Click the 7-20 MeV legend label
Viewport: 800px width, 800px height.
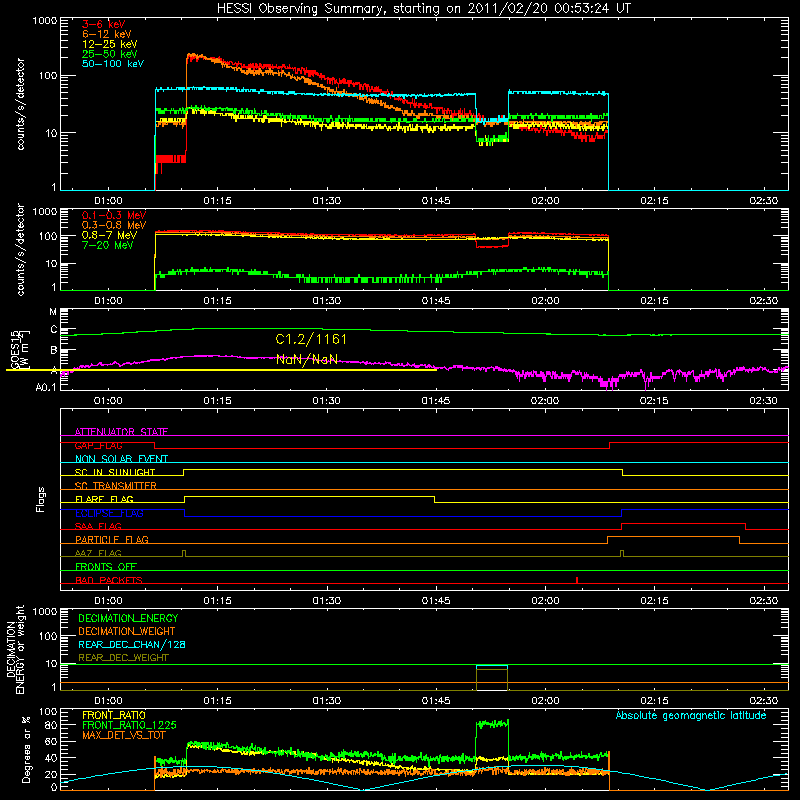tap(108, 245)
